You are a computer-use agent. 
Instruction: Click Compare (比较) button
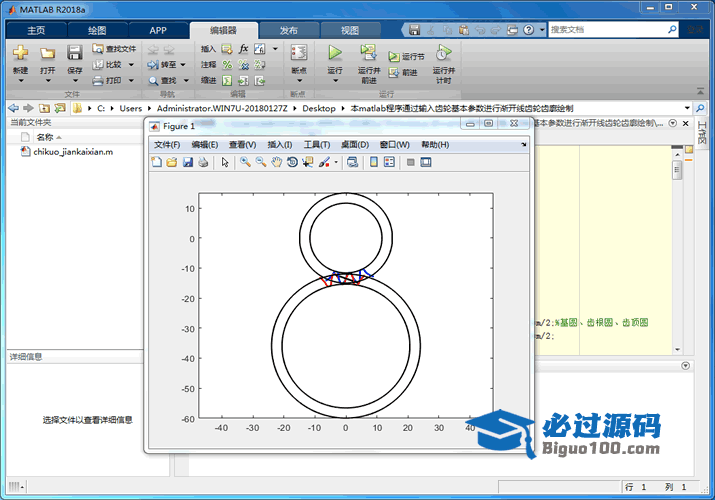pos(114,65)
